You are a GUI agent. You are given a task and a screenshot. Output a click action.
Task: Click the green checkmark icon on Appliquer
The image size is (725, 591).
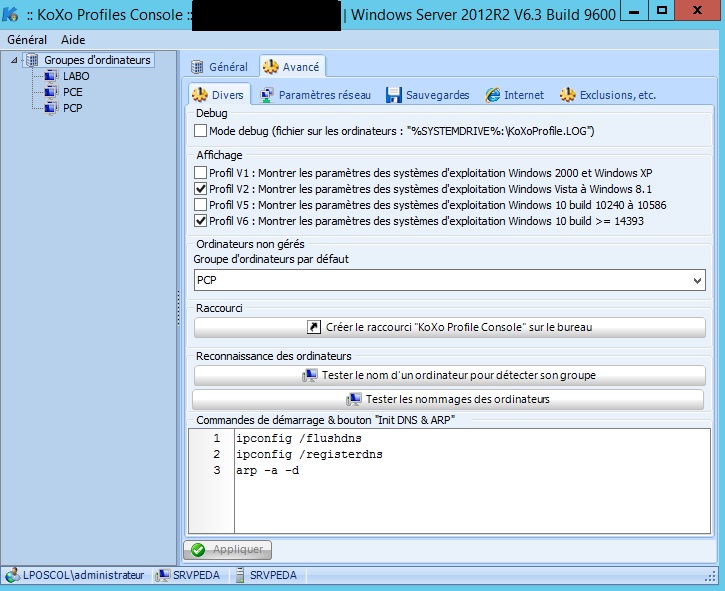pos(198,549)
